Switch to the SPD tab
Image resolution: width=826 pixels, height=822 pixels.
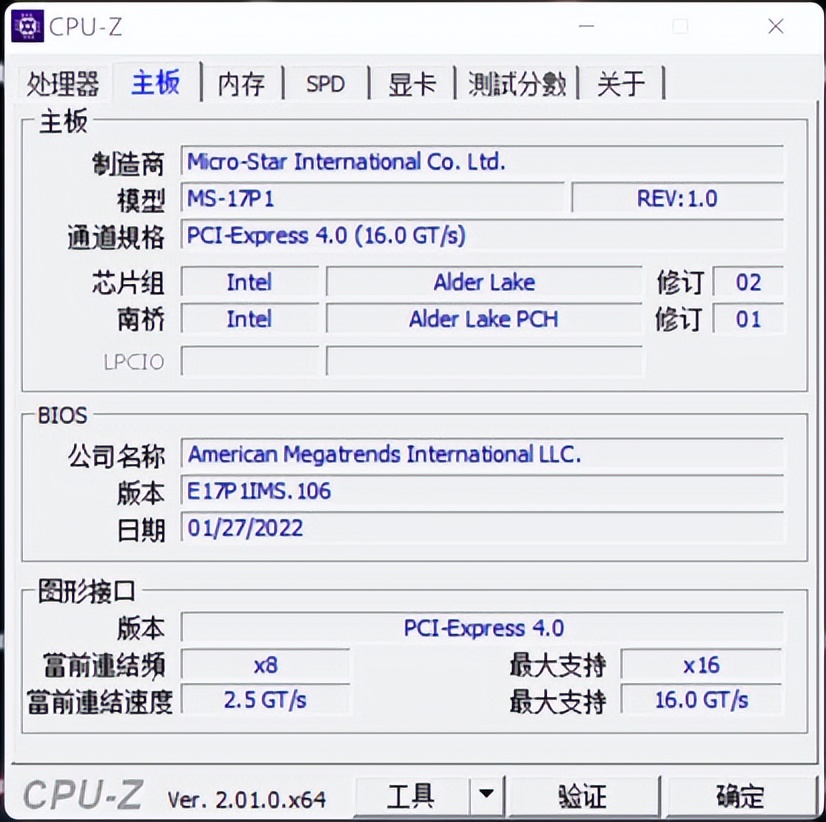click(326, 84)
